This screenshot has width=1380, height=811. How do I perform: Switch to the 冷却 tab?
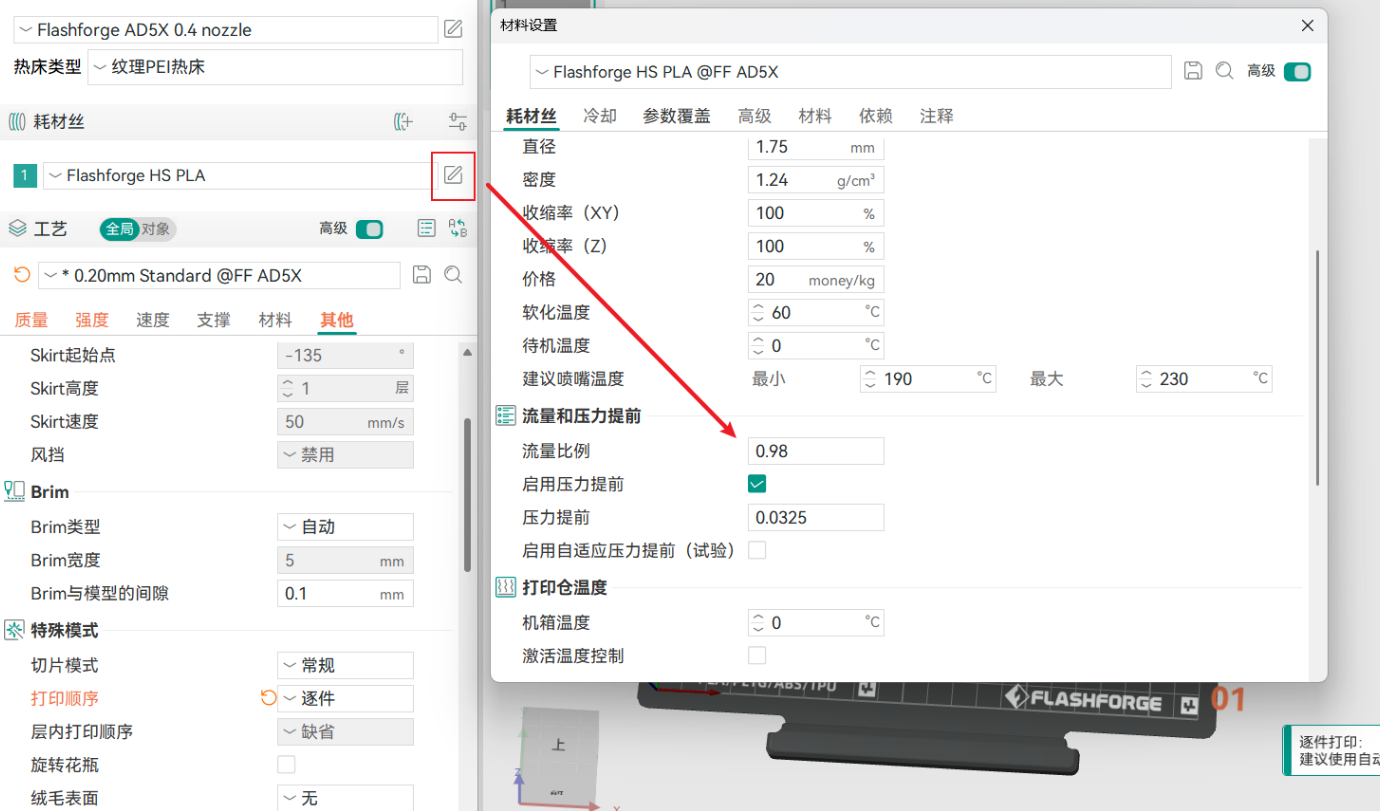point(600,116)
